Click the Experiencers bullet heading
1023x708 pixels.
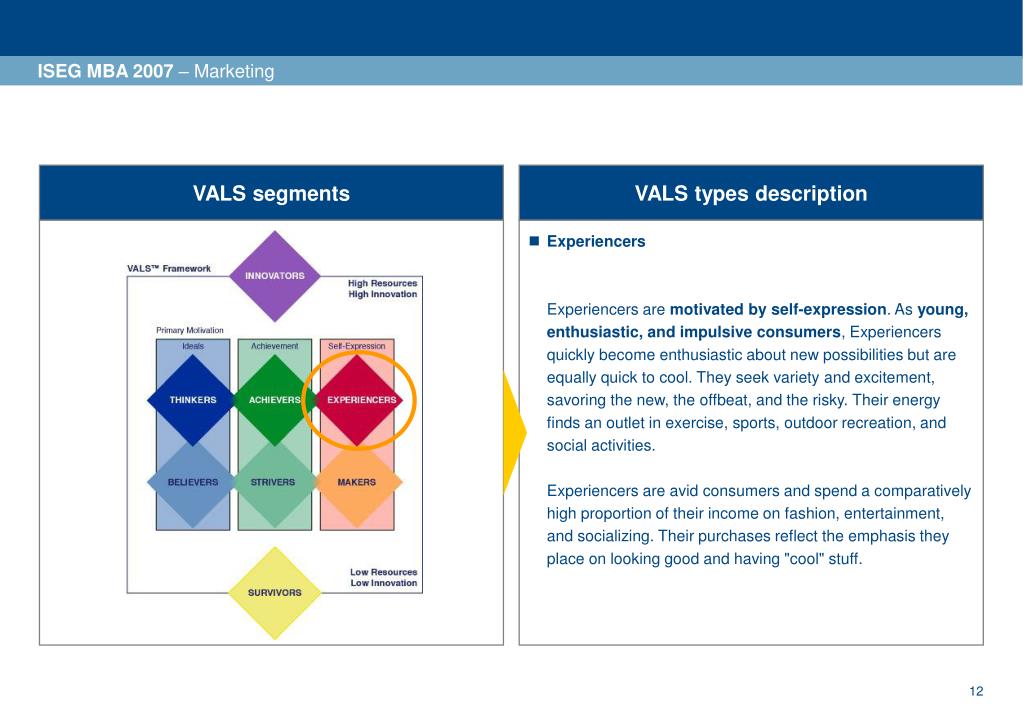[x=596, y=241]
